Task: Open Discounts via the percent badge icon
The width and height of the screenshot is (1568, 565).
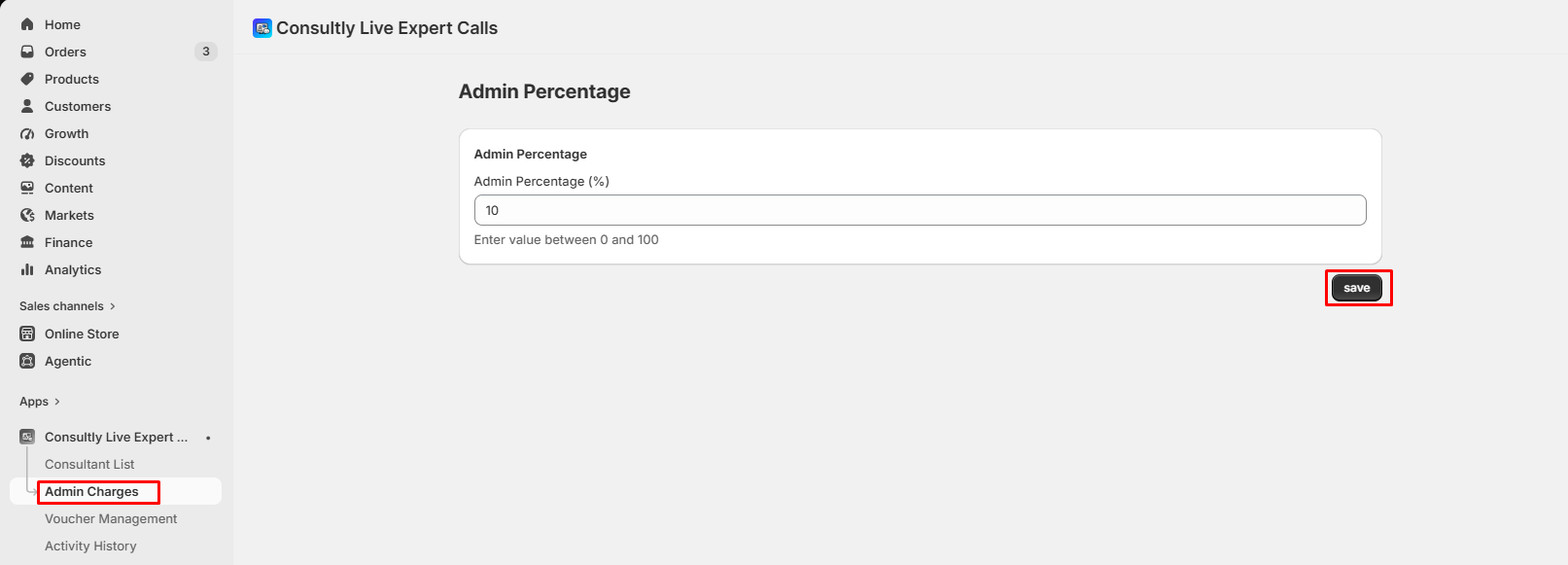Action: (27, 160)
